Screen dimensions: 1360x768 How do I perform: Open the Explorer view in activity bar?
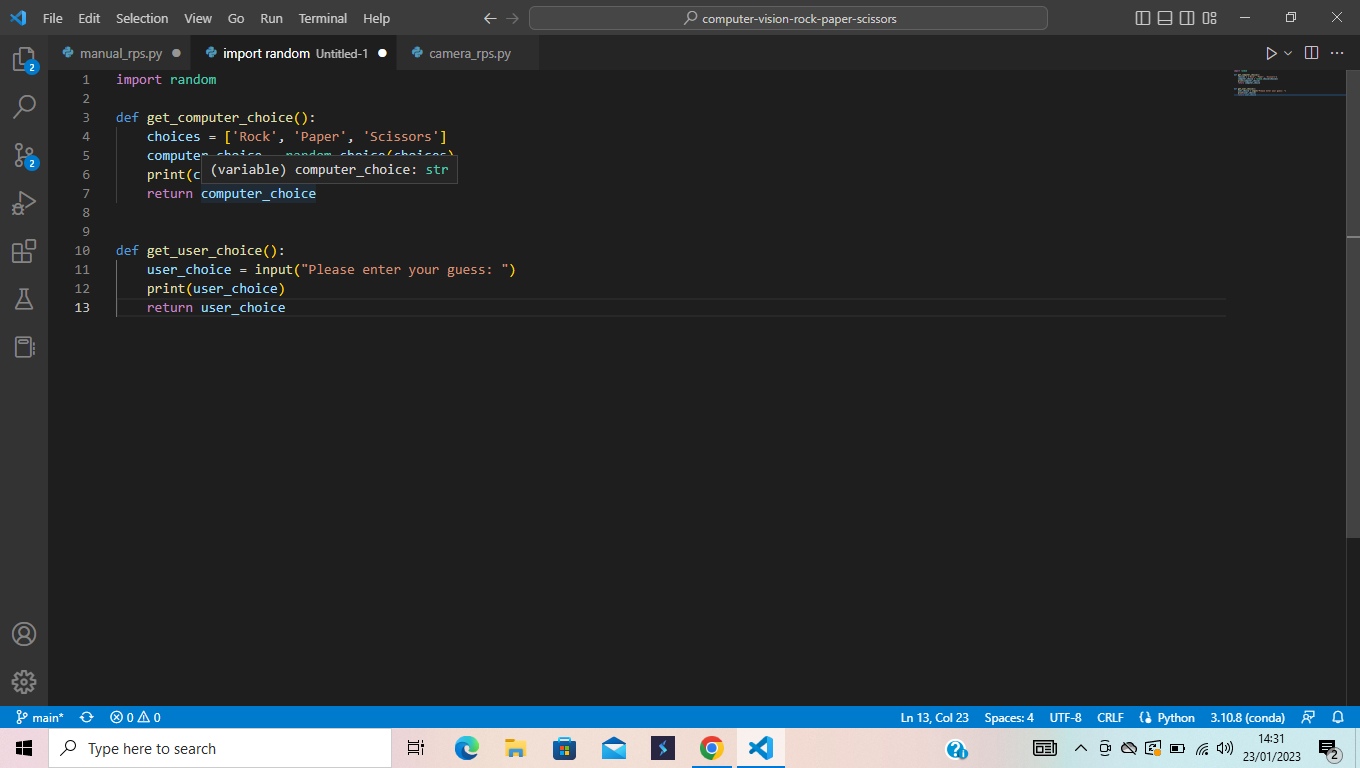[24, 59]
